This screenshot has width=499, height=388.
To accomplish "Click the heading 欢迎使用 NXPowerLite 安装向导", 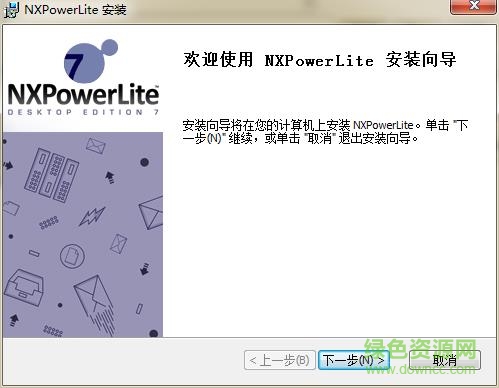I will 320,60.
